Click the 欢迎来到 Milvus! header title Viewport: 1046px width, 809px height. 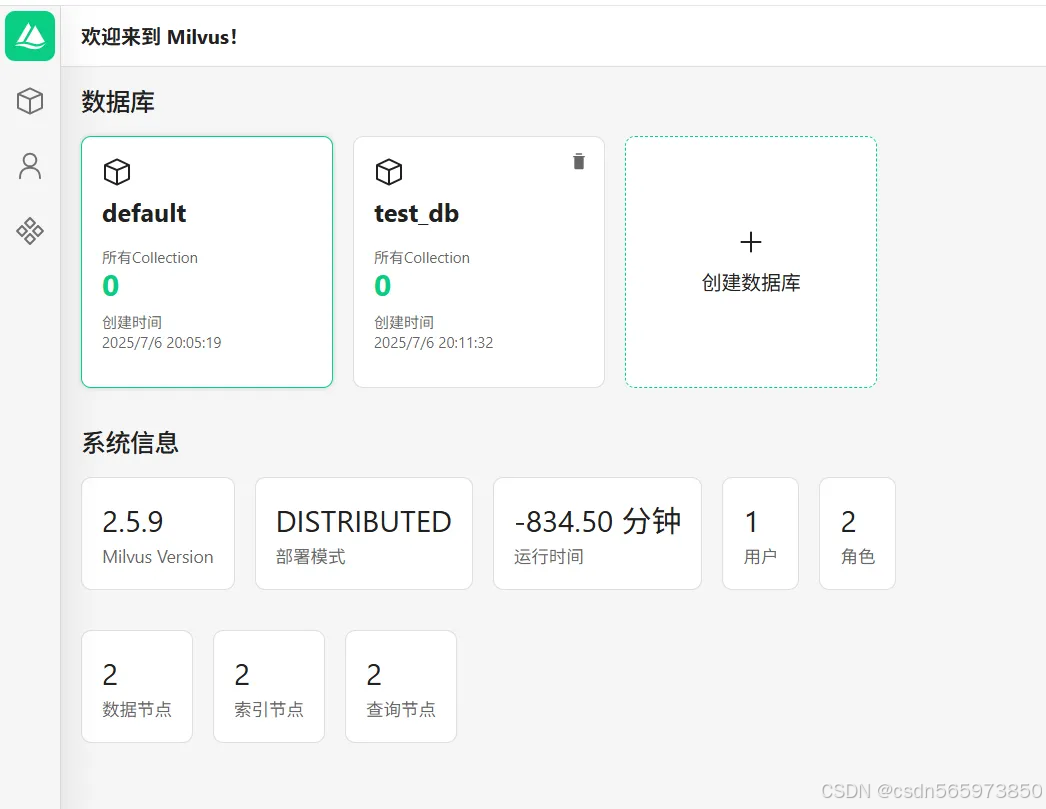[159, 37]
